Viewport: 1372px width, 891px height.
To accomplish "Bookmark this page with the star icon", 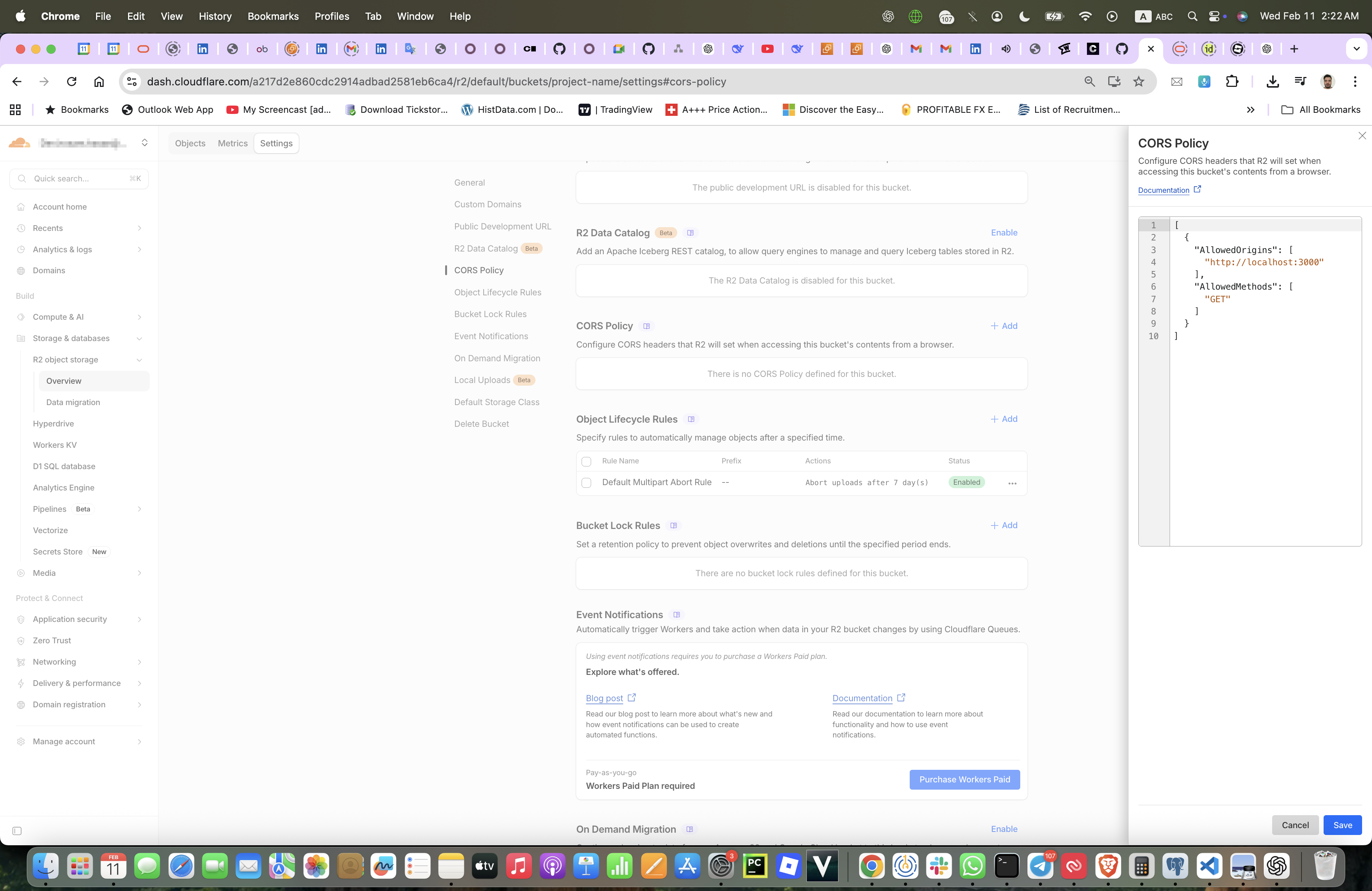I will pos(1138,82).
